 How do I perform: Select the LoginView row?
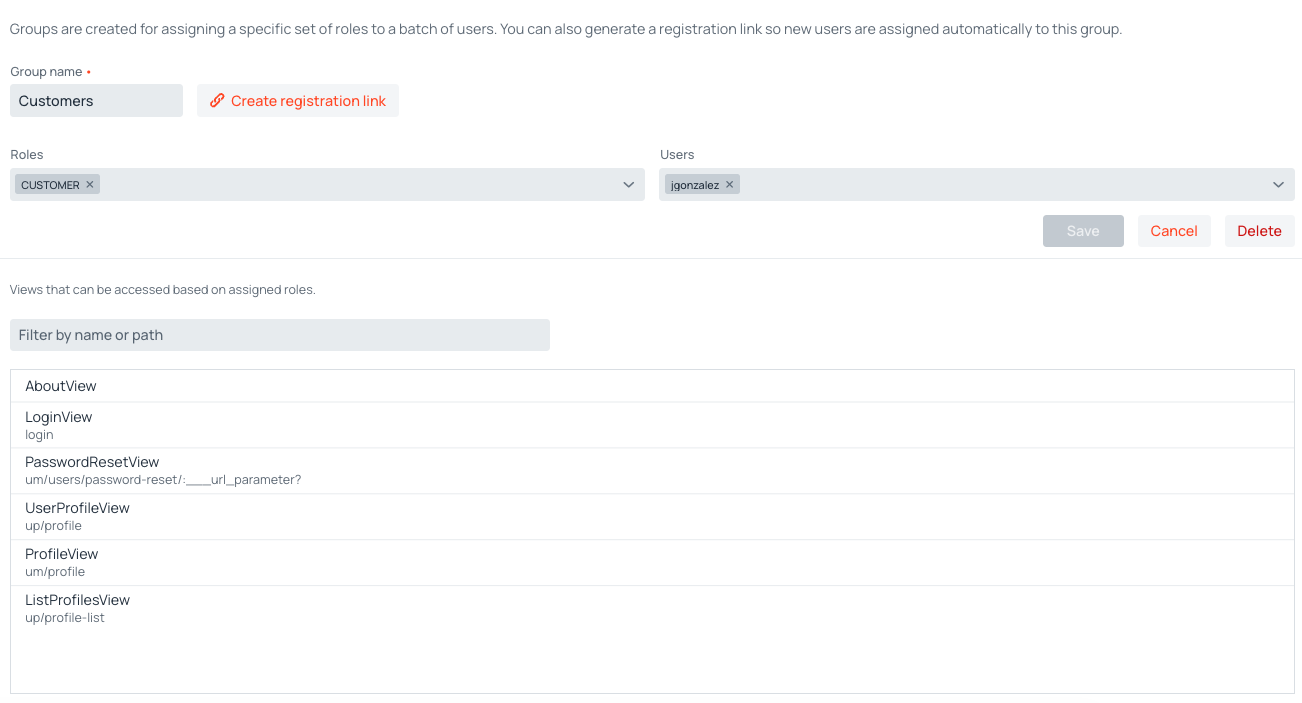[x=652, y=425]
